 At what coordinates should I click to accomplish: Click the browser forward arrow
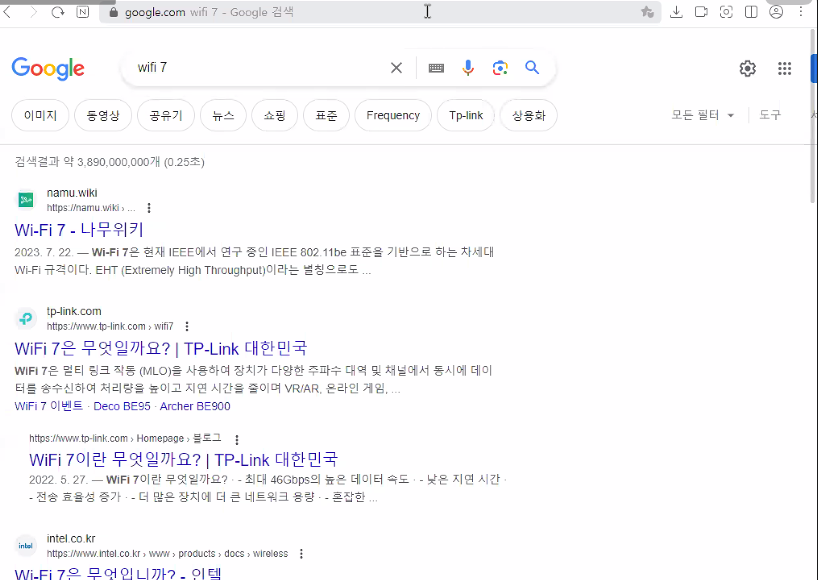(x=34, y=12)
